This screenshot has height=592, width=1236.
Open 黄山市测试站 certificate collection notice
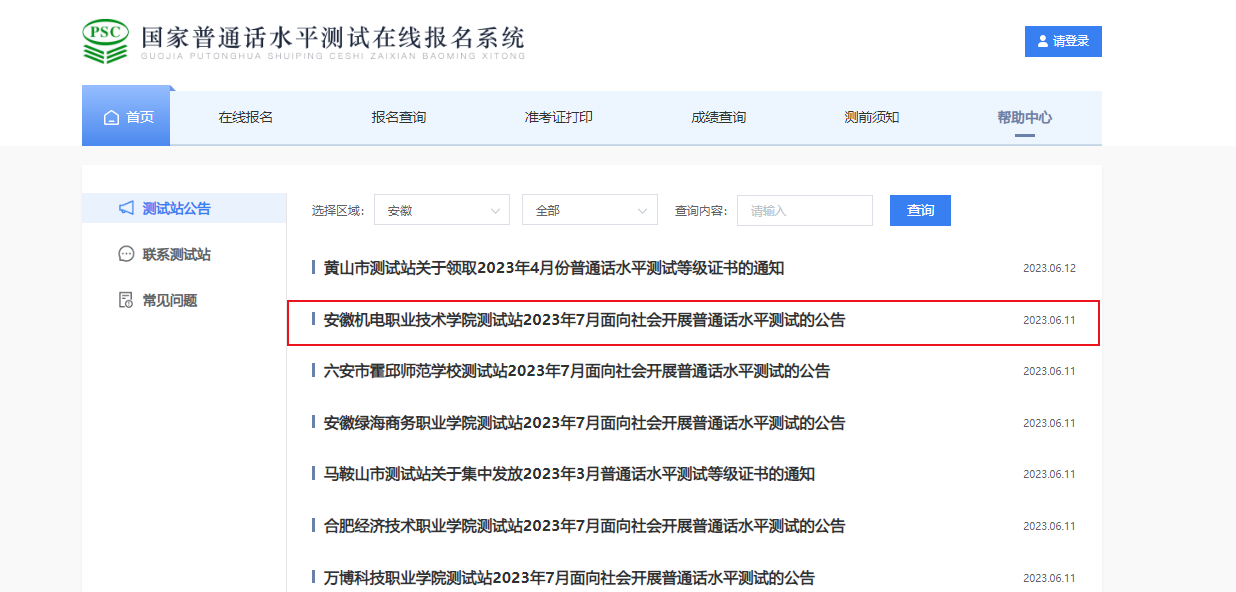click(x=554, y=268)
